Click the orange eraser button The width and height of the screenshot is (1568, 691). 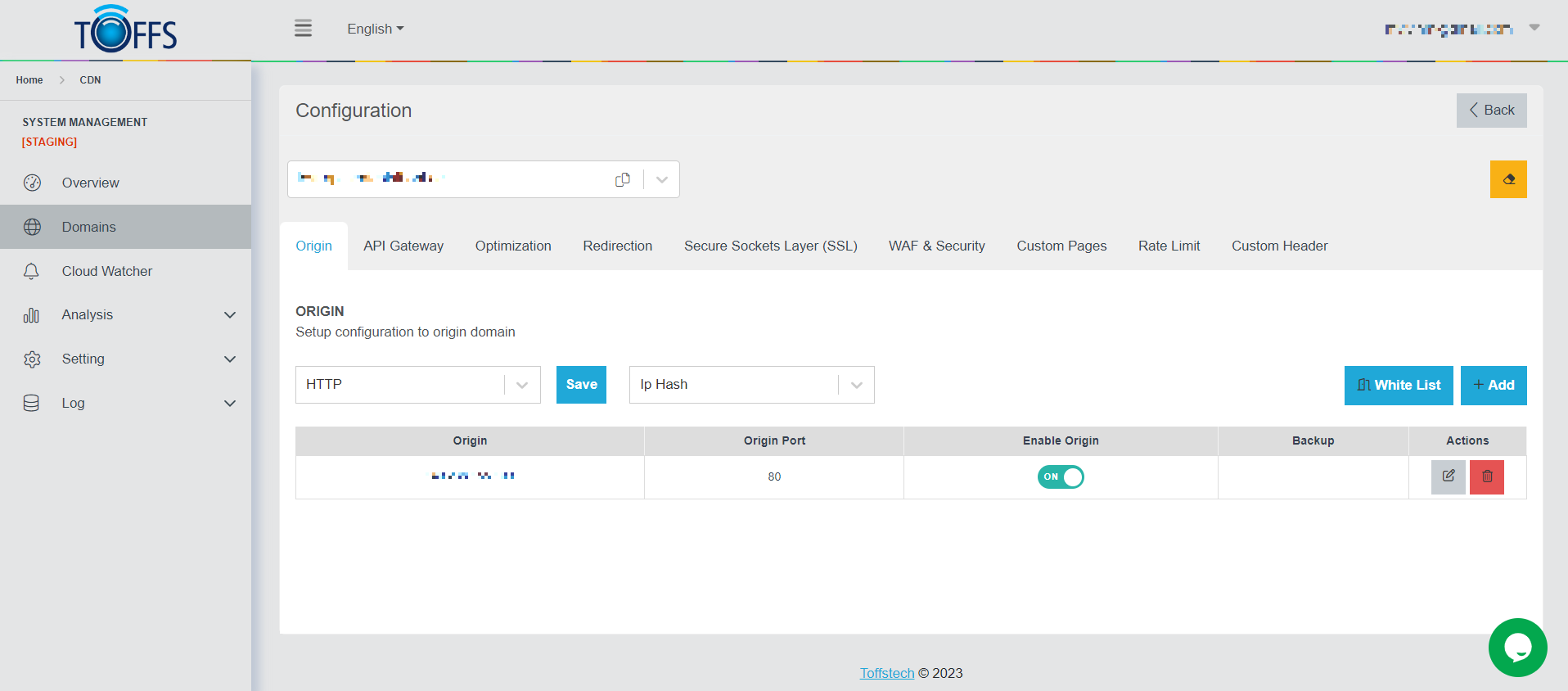pyautogui.click(x=1507, y=179)
